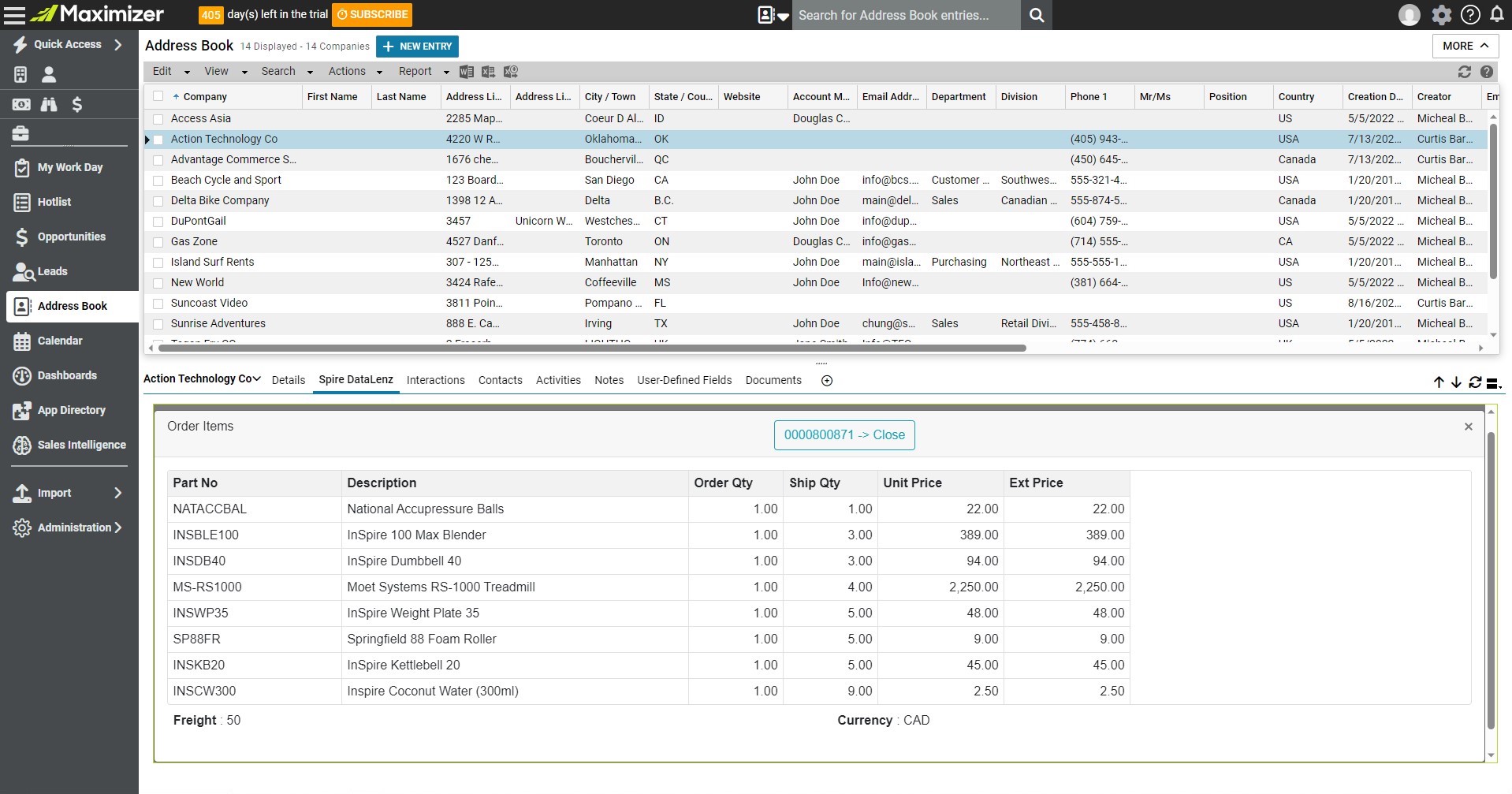Image resolution: width=1512 pixels, height=794 pixels.
Task: Click the binoculars quick-access icon
Action: [x=49, y=104]
